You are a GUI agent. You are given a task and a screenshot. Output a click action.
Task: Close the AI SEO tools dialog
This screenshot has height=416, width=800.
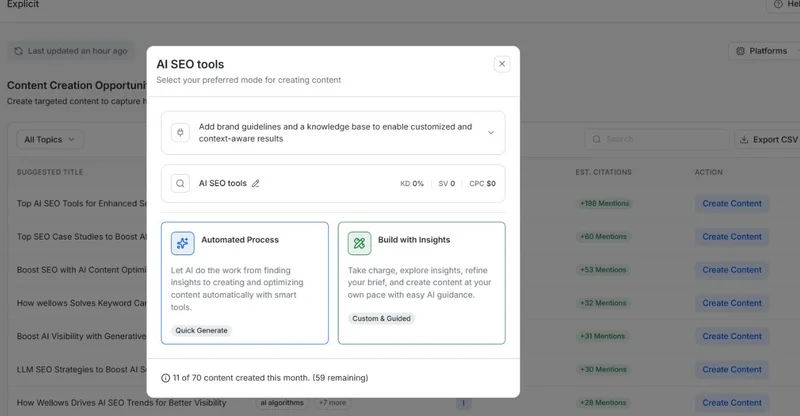click(x=502, y=64)
